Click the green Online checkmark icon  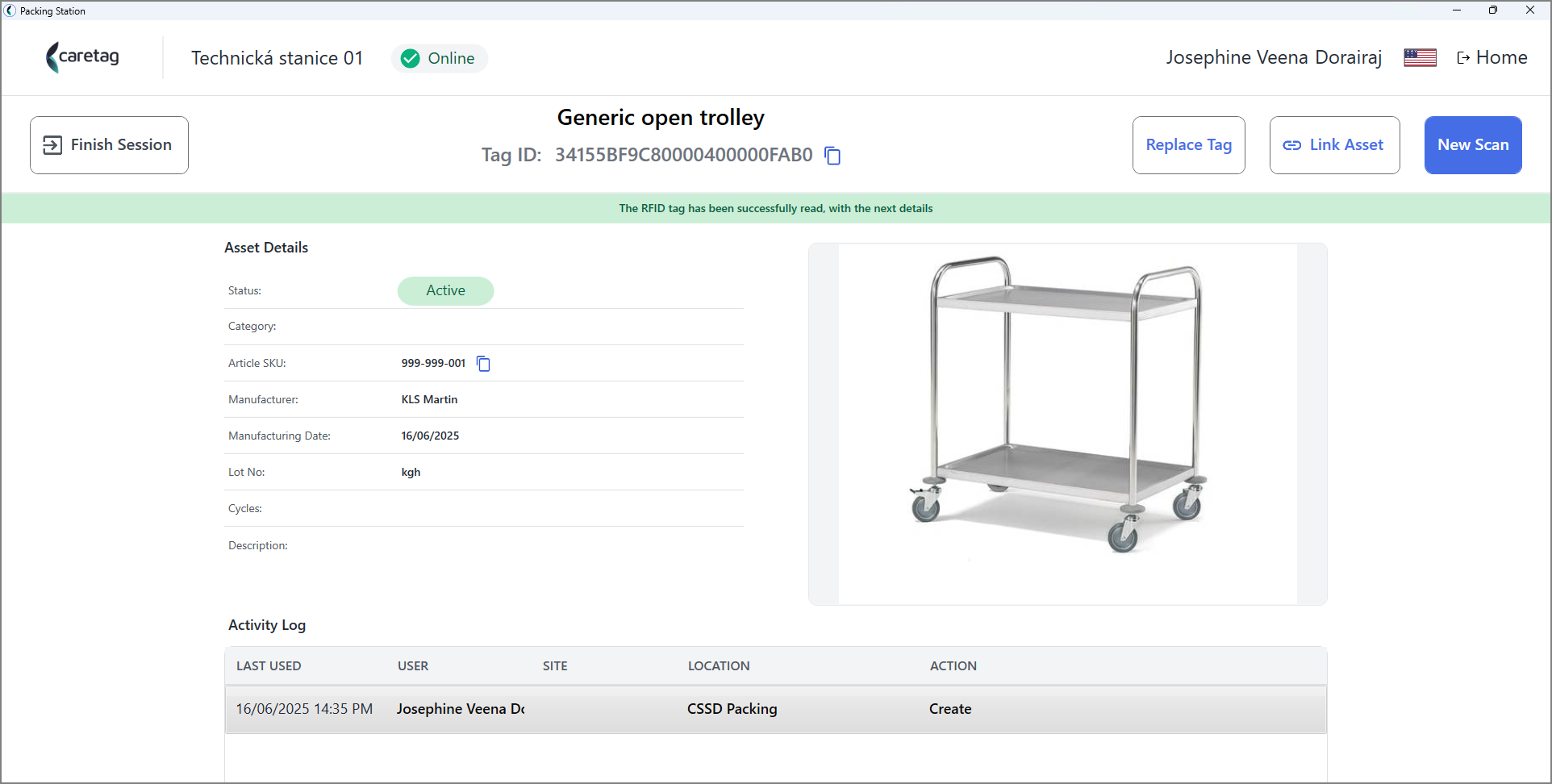(411, 58)
